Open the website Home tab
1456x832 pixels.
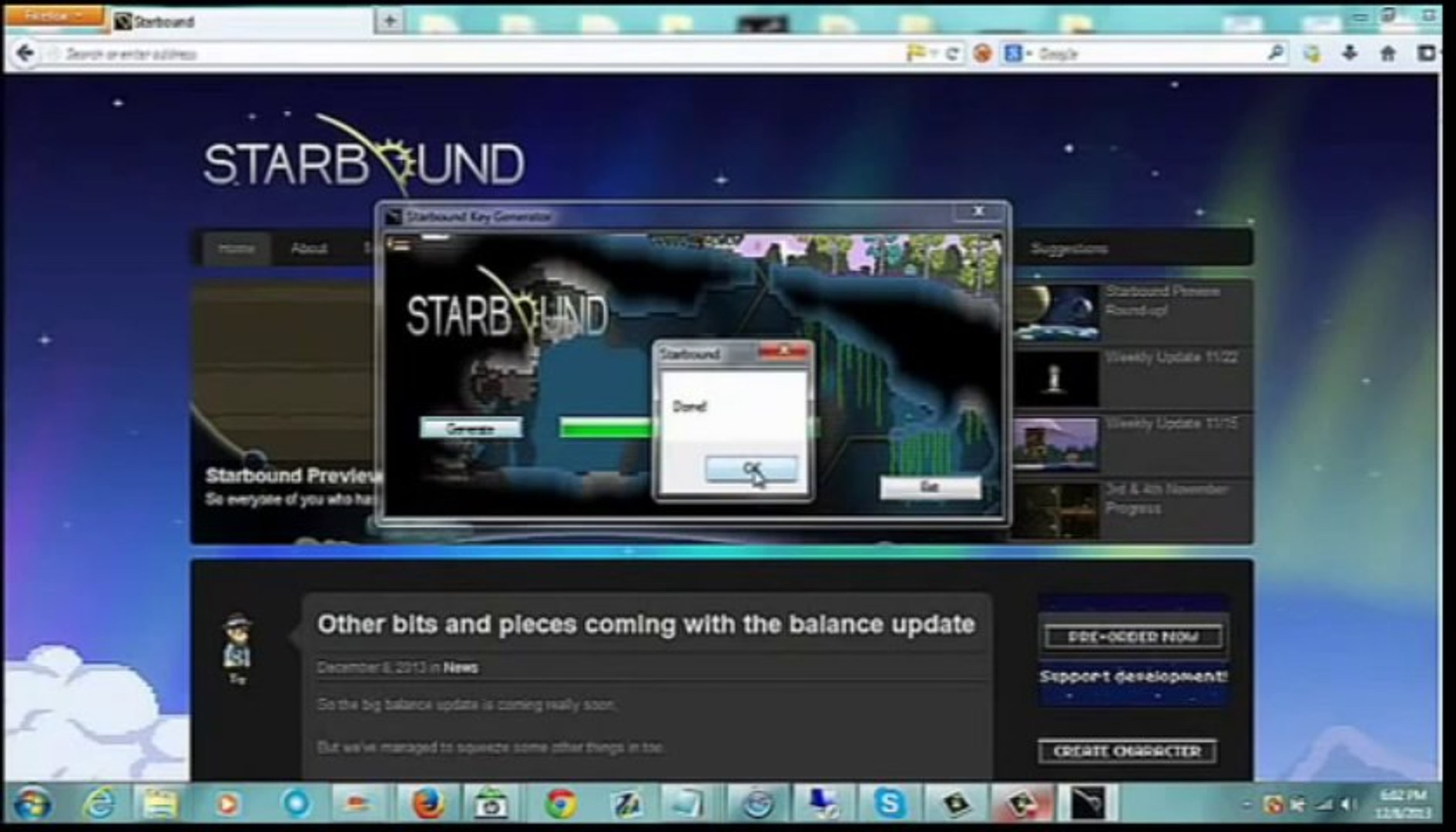pyautogui.click(x=237, y=248)
